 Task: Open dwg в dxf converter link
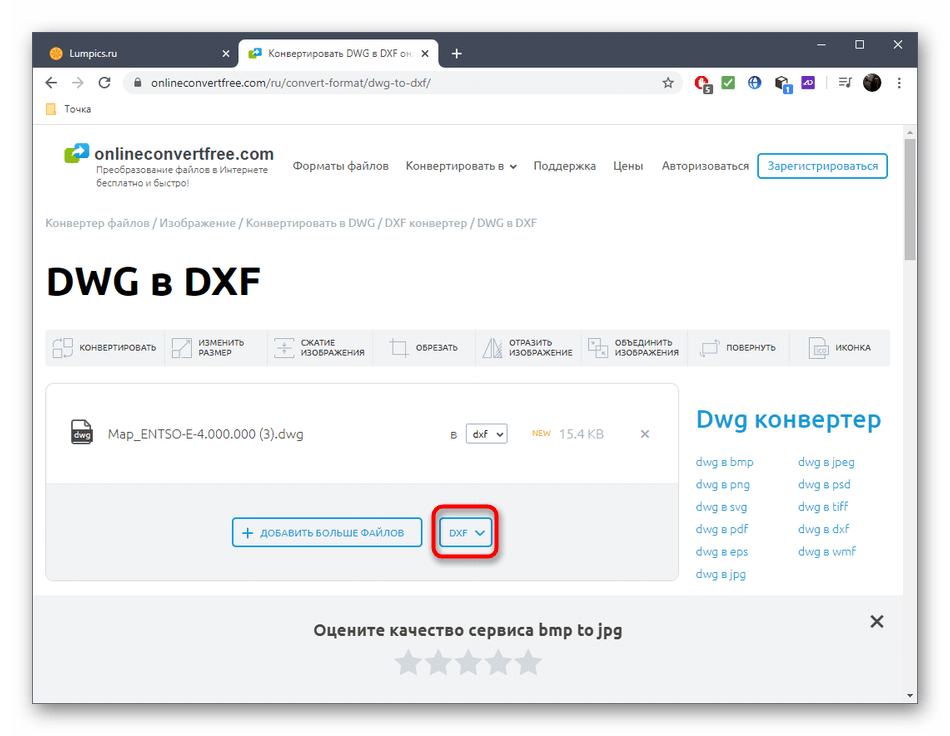pos(823,529)
